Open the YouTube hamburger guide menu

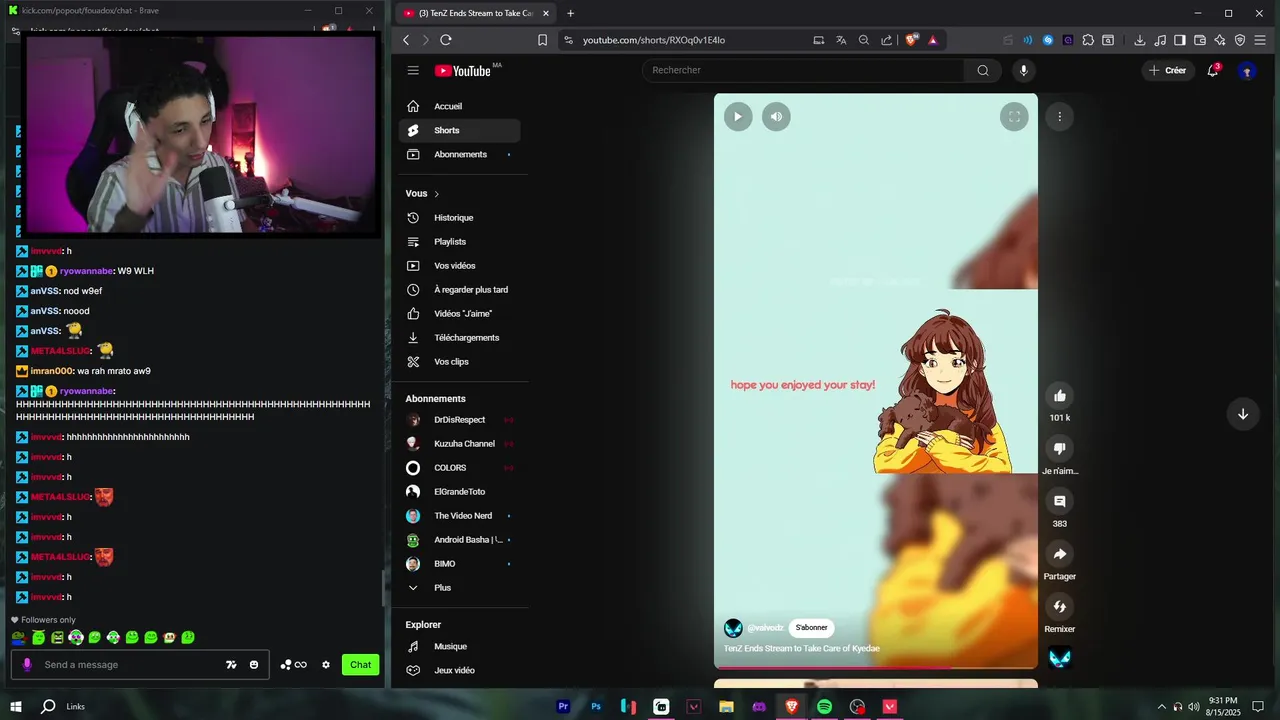(413, 70)
